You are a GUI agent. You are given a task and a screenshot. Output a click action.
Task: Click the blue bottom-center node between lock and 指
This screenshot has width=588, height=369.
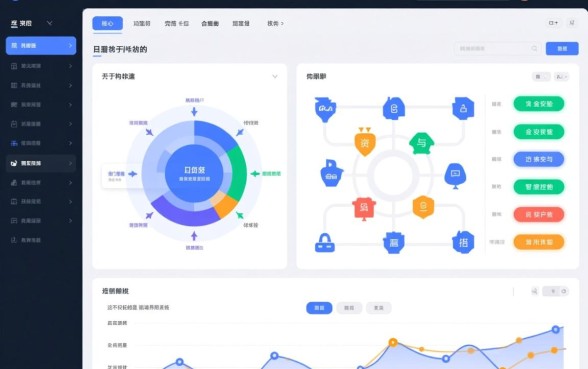point(393,243)
